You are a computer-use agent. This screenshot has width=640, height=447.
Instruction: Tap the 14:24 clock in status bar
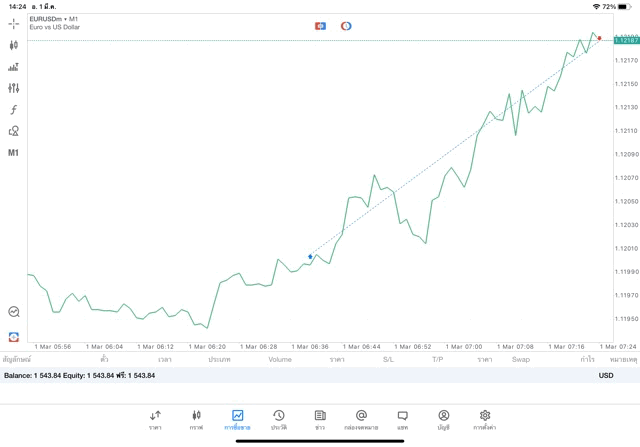17,7
